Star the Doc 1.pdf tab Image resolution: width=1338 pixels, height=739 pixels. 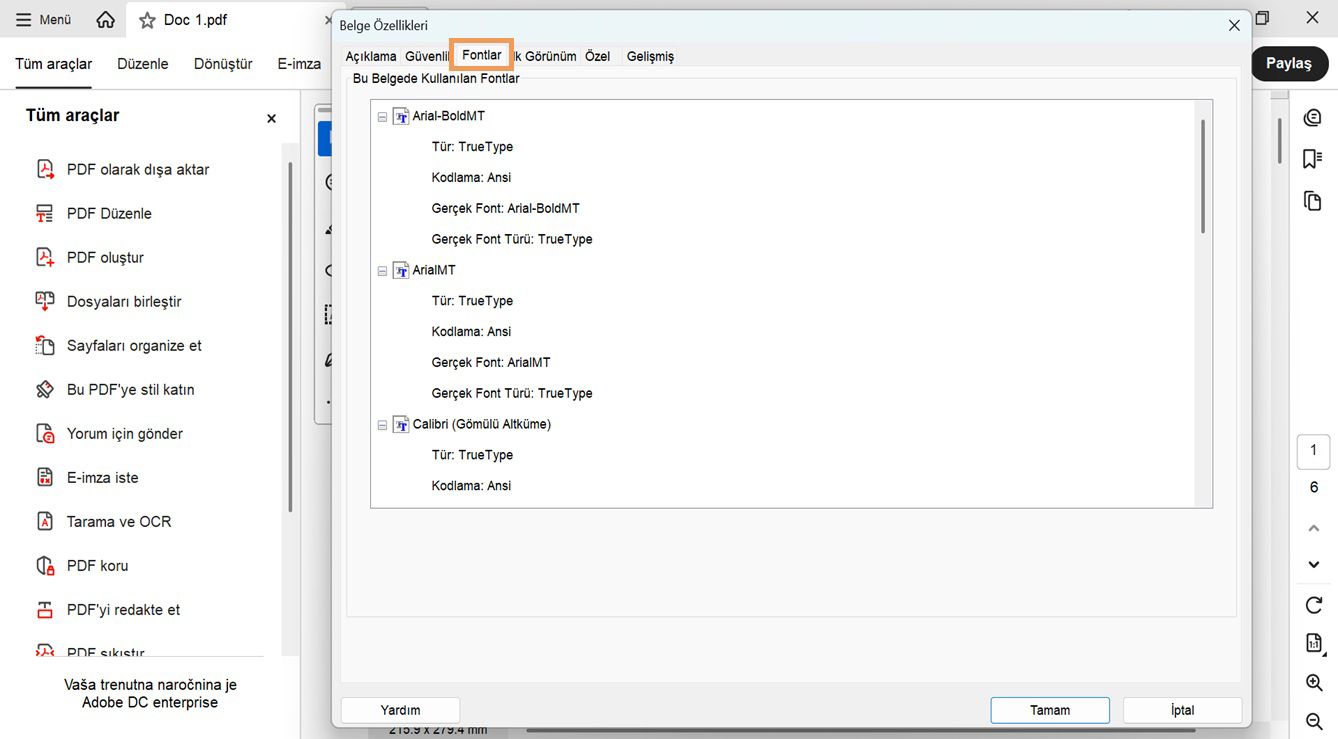coord(147,20)
